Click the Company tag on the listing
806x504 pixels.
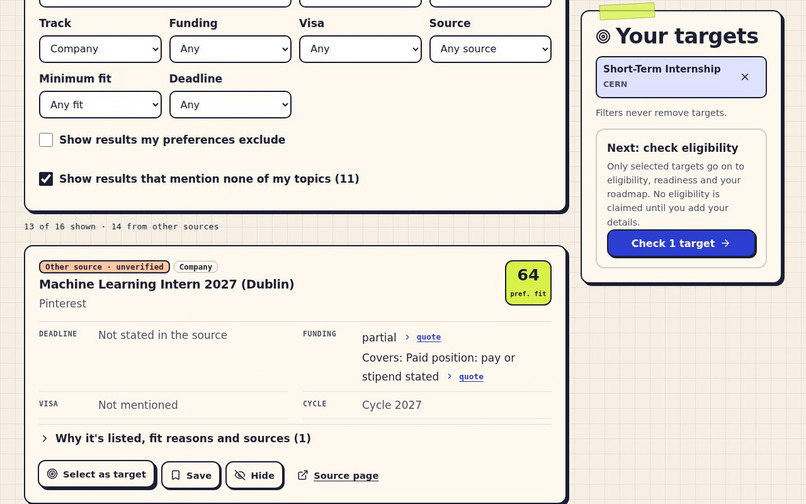click(195, 267)
